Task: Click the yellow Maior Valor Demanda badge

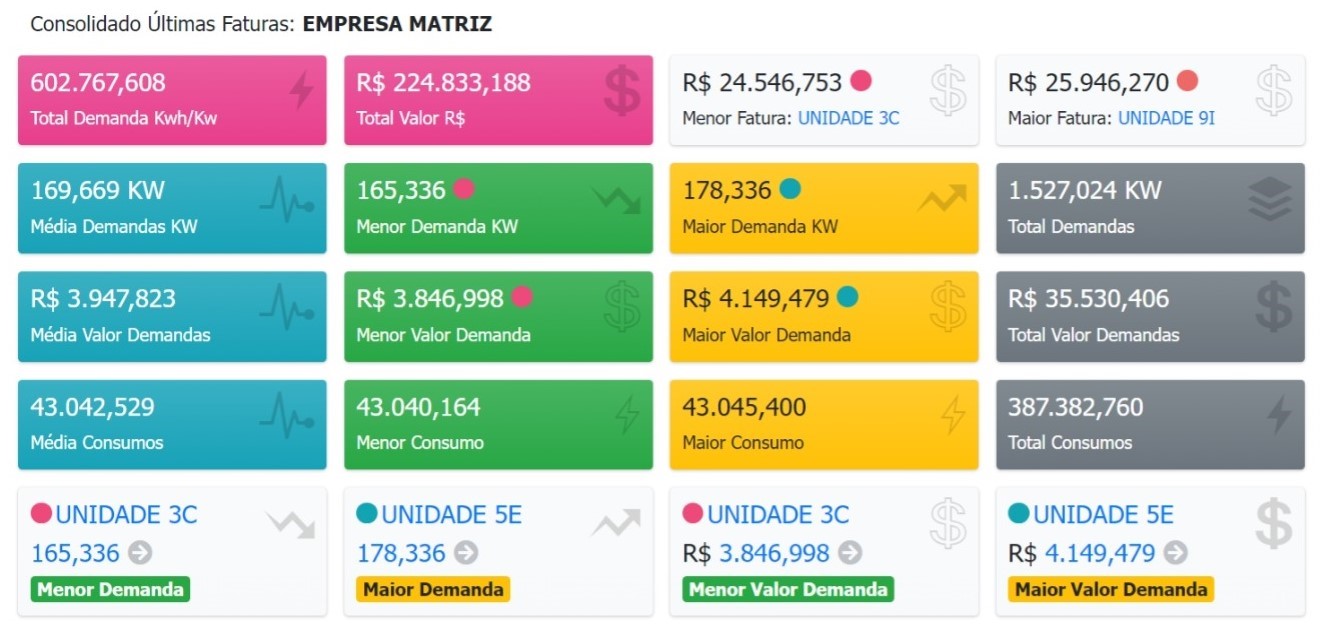Action: 1111,589
